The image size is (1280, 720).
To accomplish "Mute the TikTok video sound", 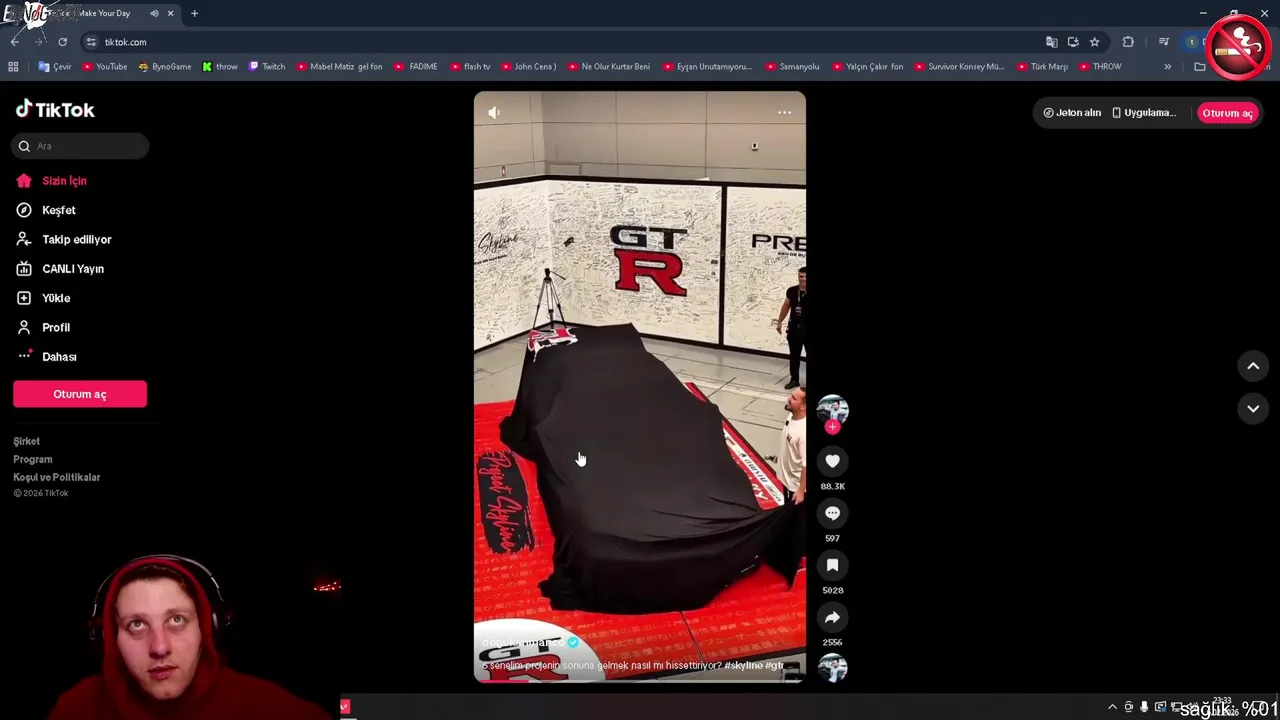I will (494, 113).
